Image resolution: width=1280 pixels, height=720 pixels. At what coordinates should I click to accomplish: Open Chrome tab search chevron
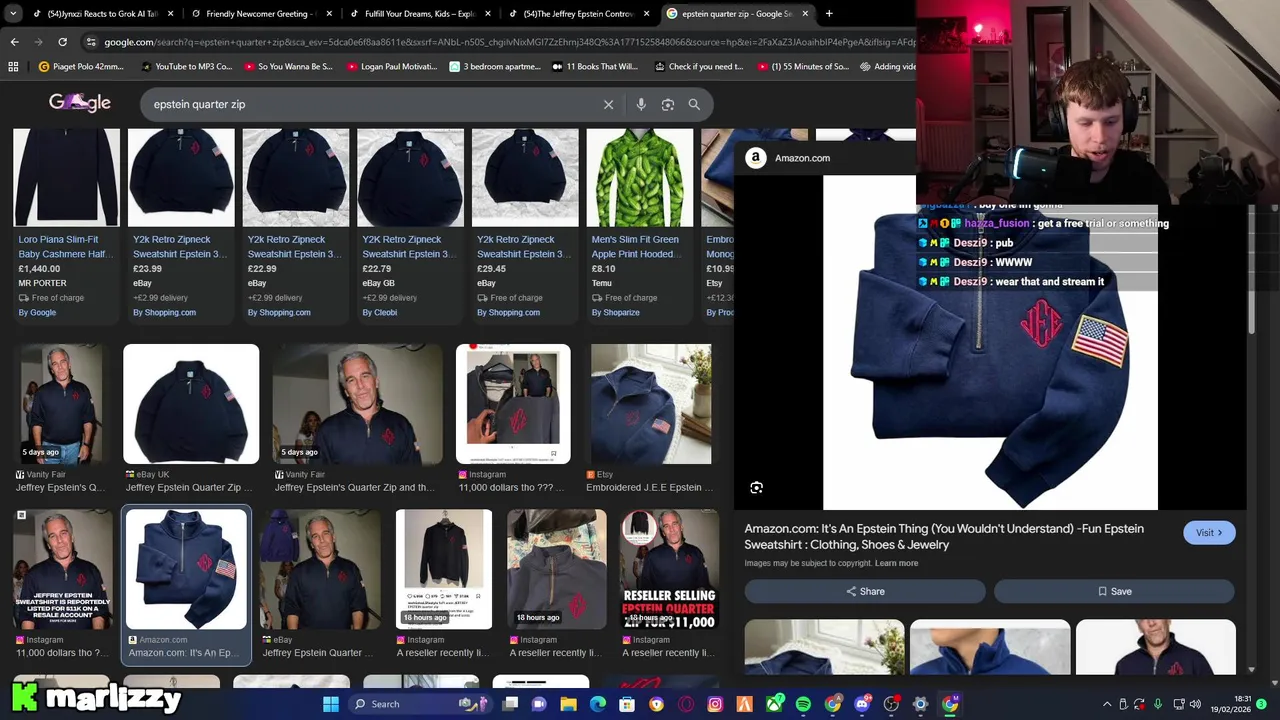coord(14,14)
